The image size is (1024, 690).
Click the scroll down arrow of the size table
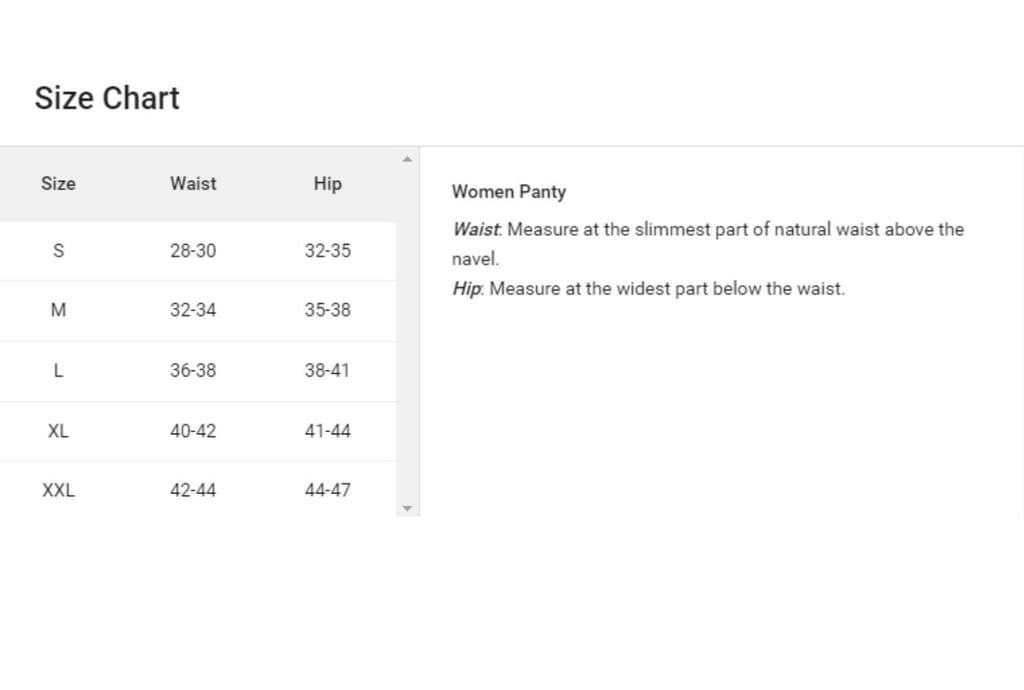click(407, 508)
